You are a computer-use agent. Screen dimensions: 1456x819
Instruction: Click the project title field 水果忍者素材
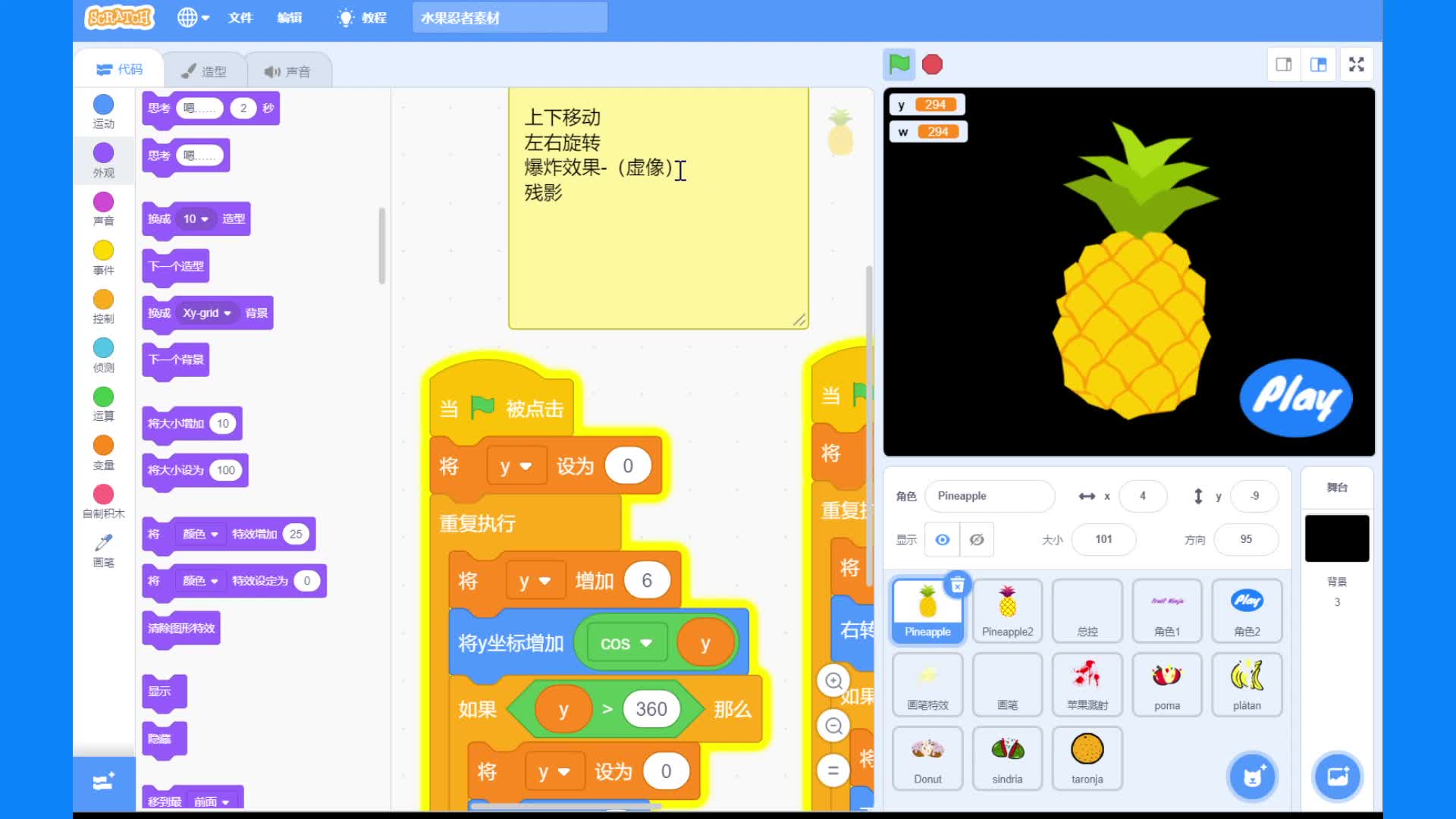point(510,17)
